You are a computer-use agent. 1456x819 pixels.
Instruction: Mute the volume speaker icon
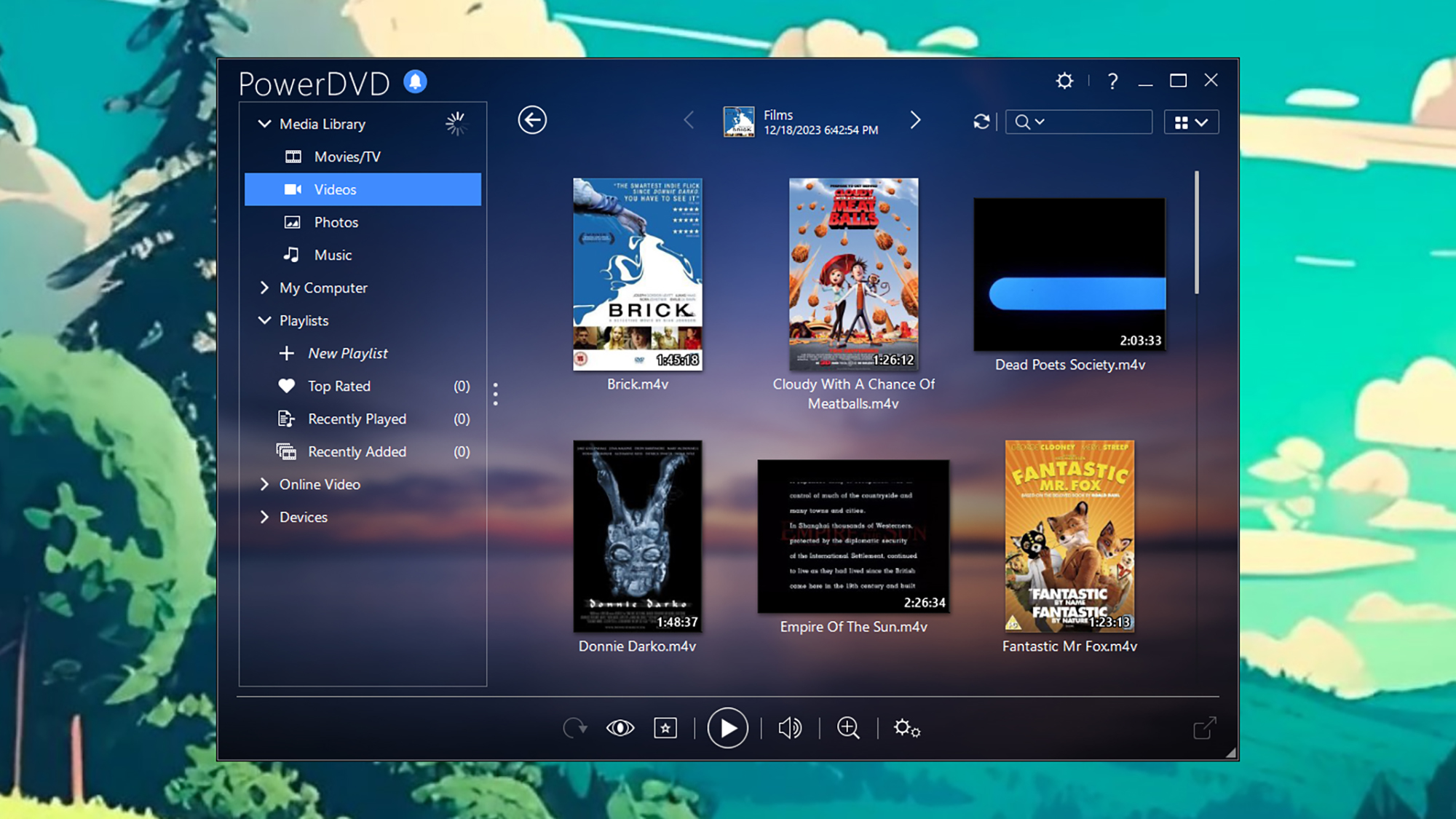click(790, 728)
